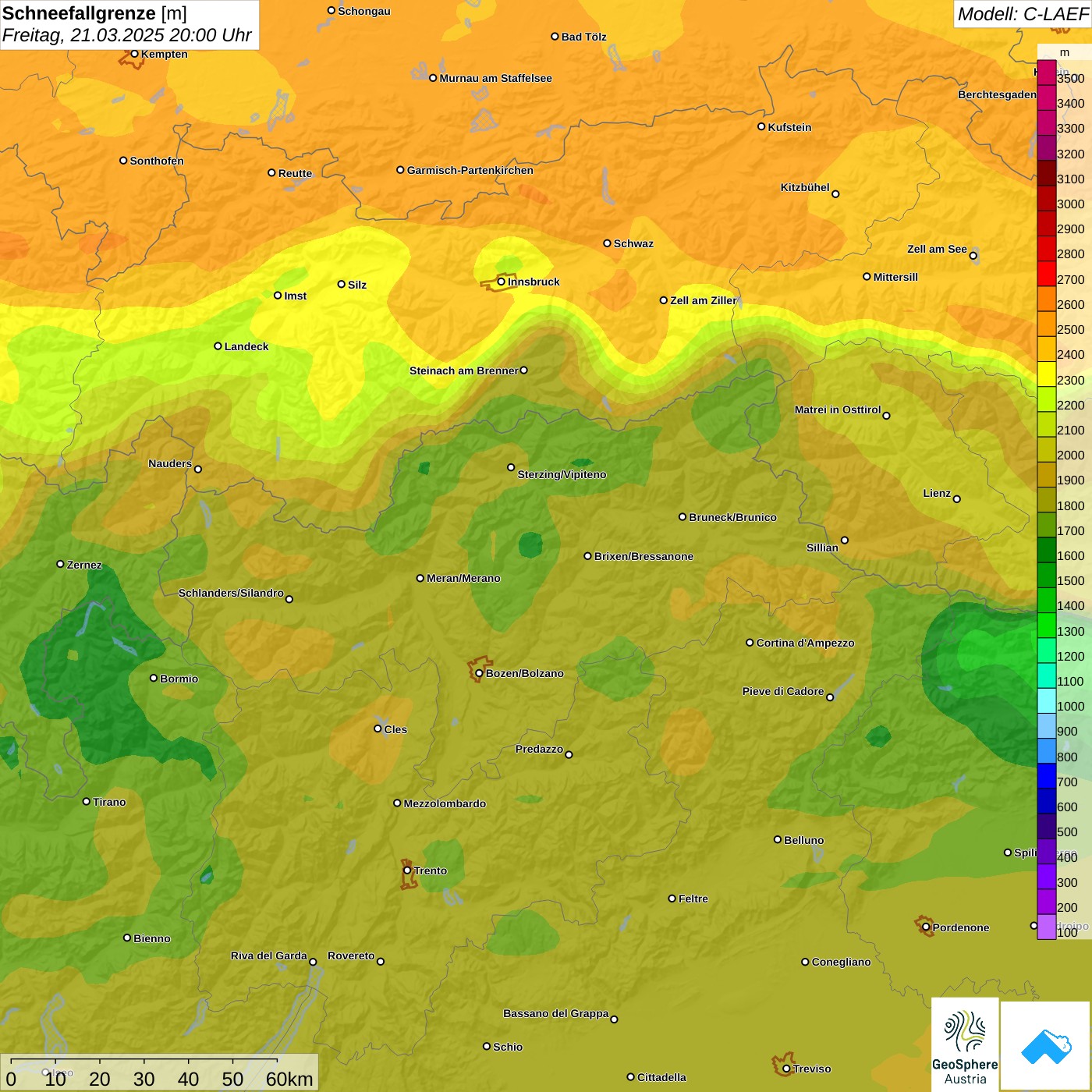This screenshot has width=1092, height=1092.
Task: Select the Cortina d'Ampezzo marker
Action: click(x=750, y=643)
